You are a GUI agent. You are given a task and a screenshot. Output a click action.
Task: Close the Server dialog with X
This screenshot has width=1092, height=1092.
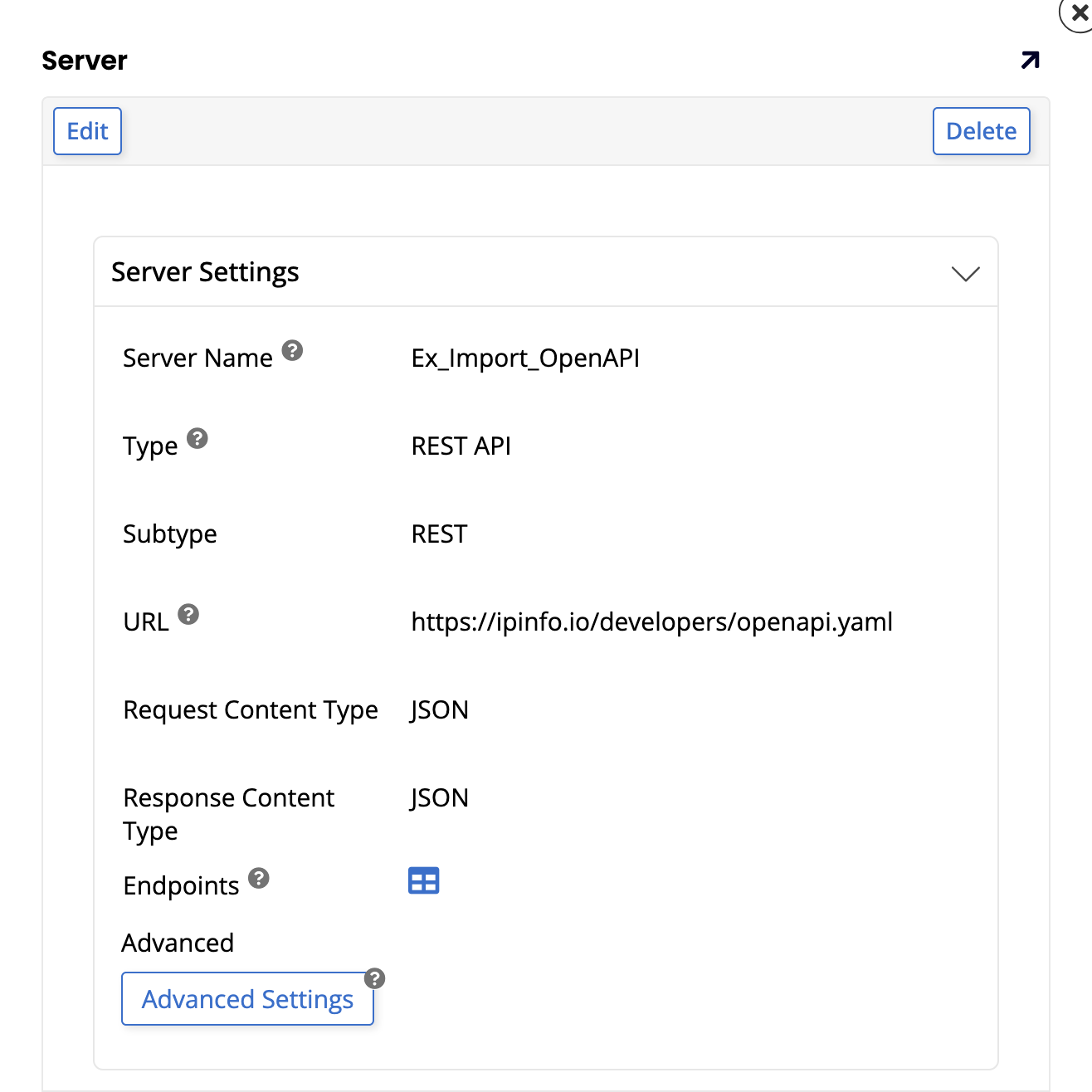1078,14
